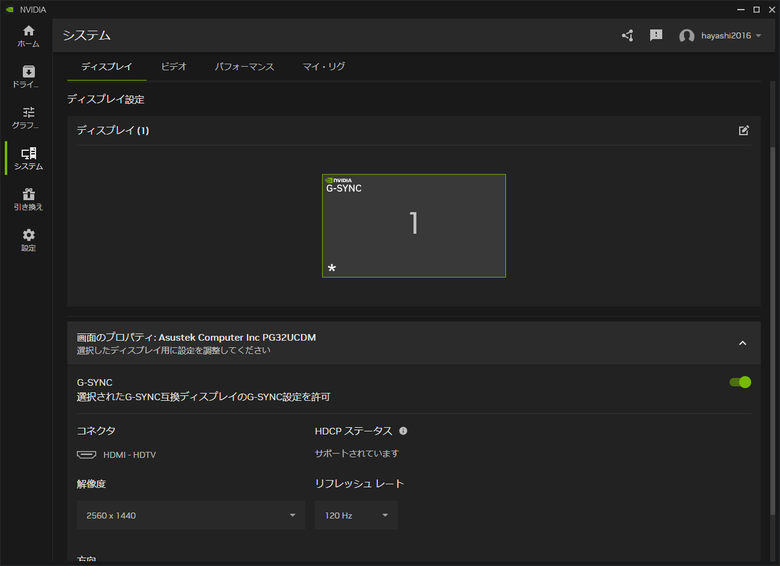Open the 120 Hz refresh rate dropdown
The width and height of the screenshot is (780, 566).
(356, 515)
